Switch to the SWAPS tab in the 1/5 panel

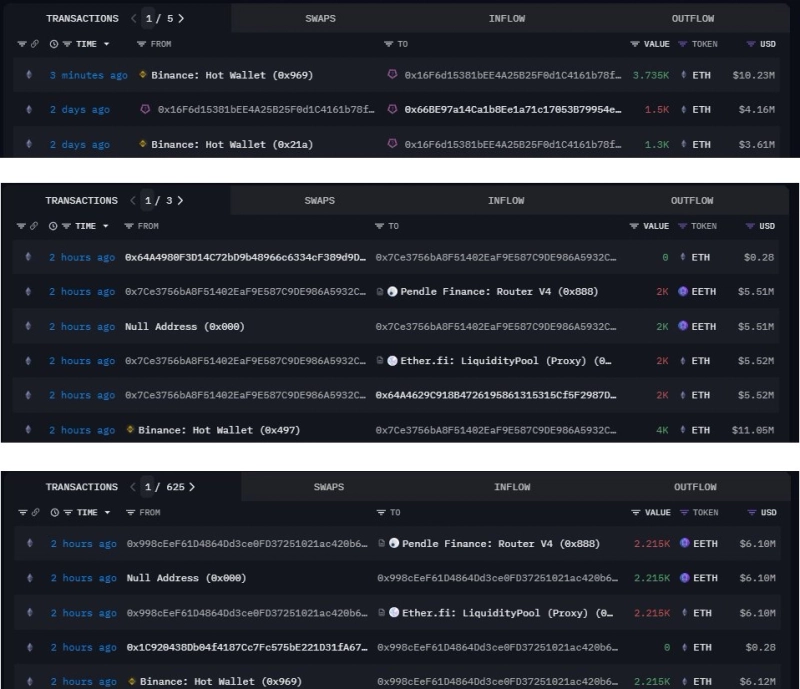coord(320,18)
